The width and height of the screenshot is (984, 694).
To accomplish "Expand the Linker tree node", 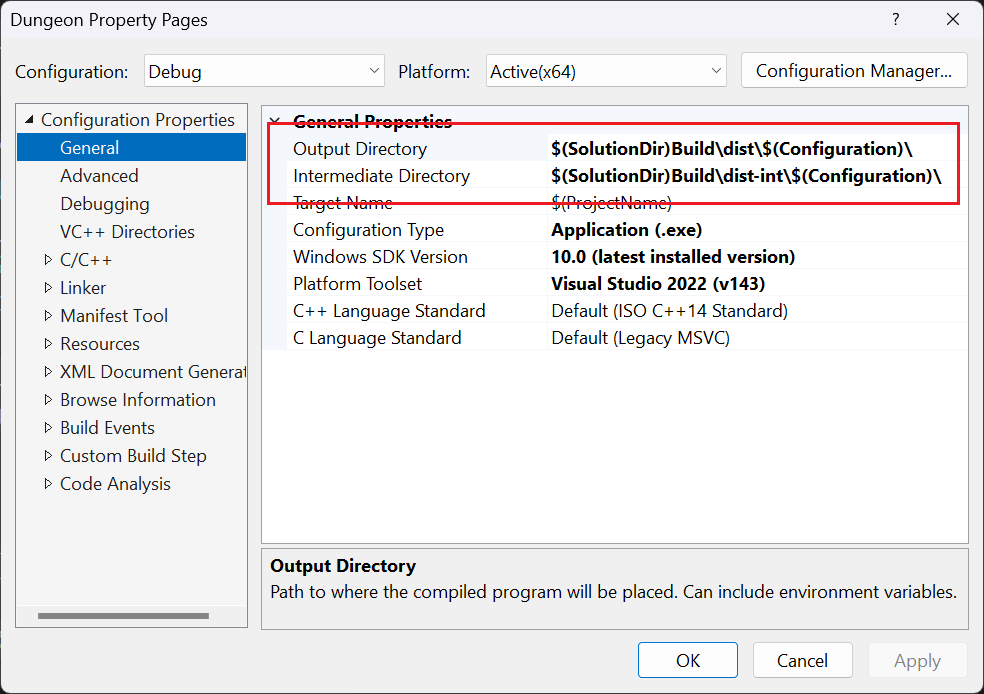I will (48, 288).
